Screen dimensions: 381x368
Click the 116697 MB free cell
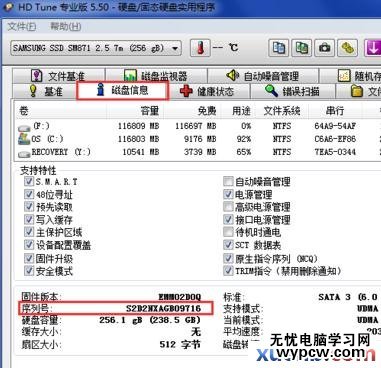[x=196, y=126]
